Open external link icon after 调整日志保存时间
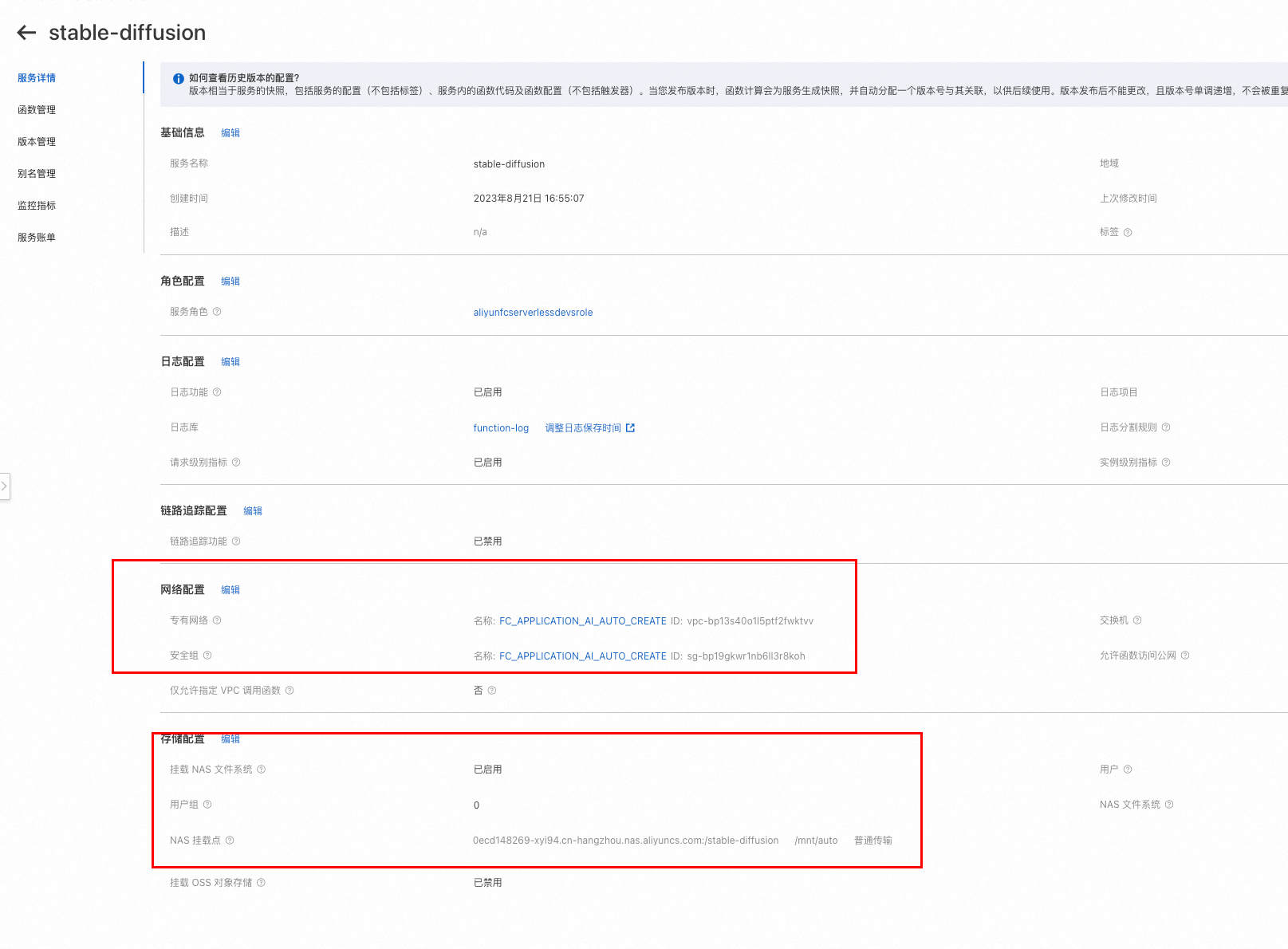This screenshot has width=1288, height=949. tap(631, 428)
